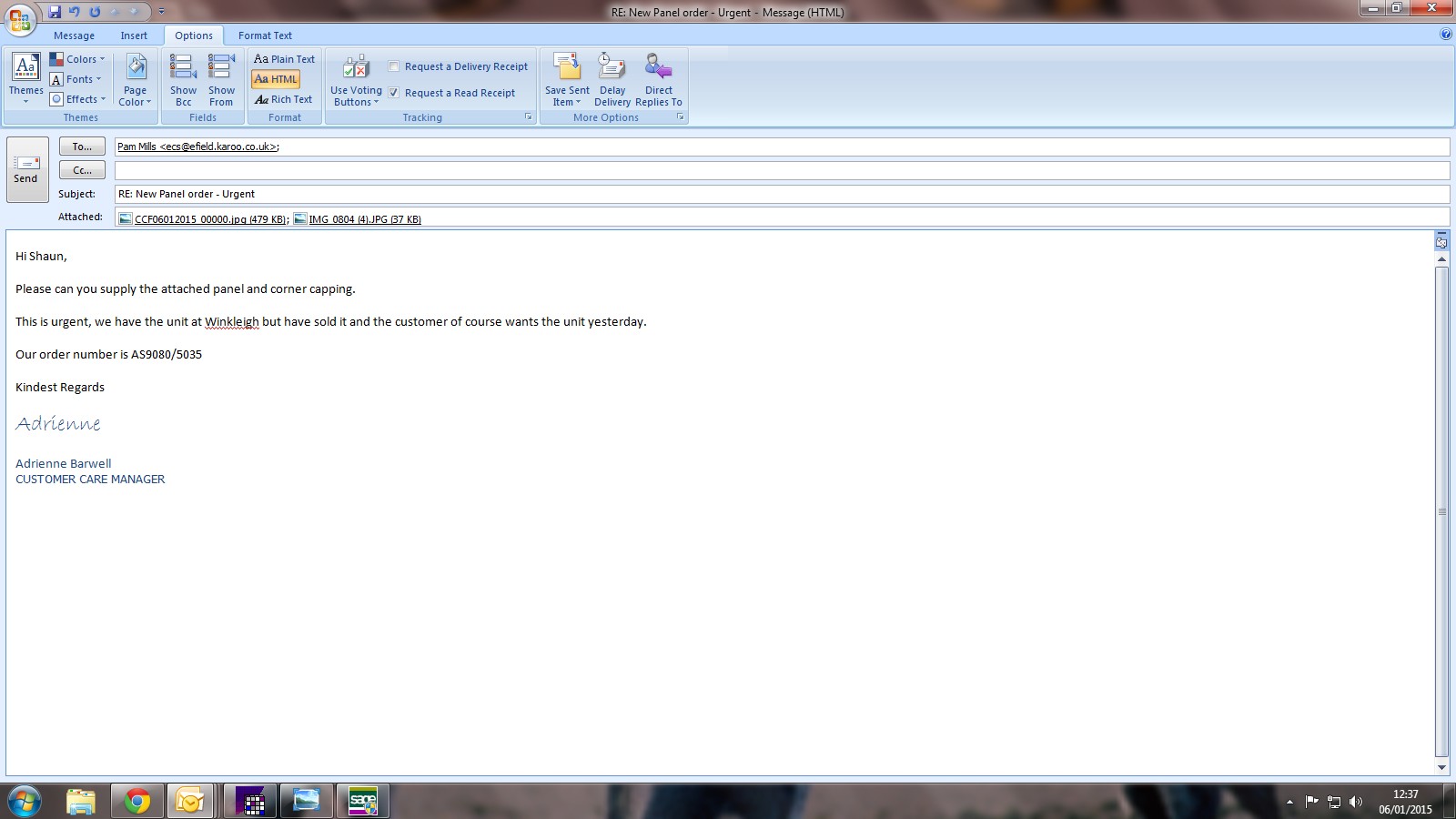Switch to the Message ribbon tab
Image resolution: width=1456 pixels, height=819 pixels.
[x=74, y=35]
